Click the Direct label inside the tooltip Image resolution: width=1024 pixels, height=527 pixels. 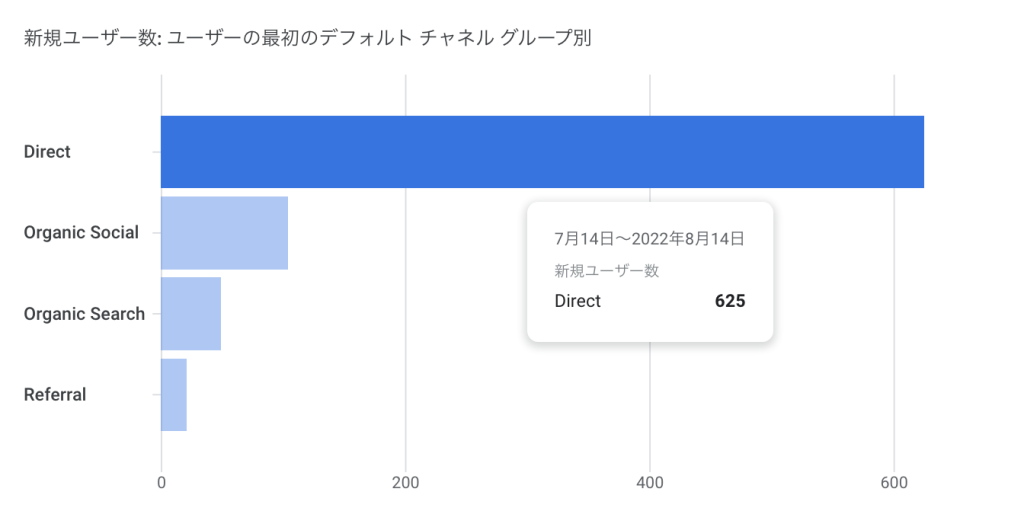577,301
